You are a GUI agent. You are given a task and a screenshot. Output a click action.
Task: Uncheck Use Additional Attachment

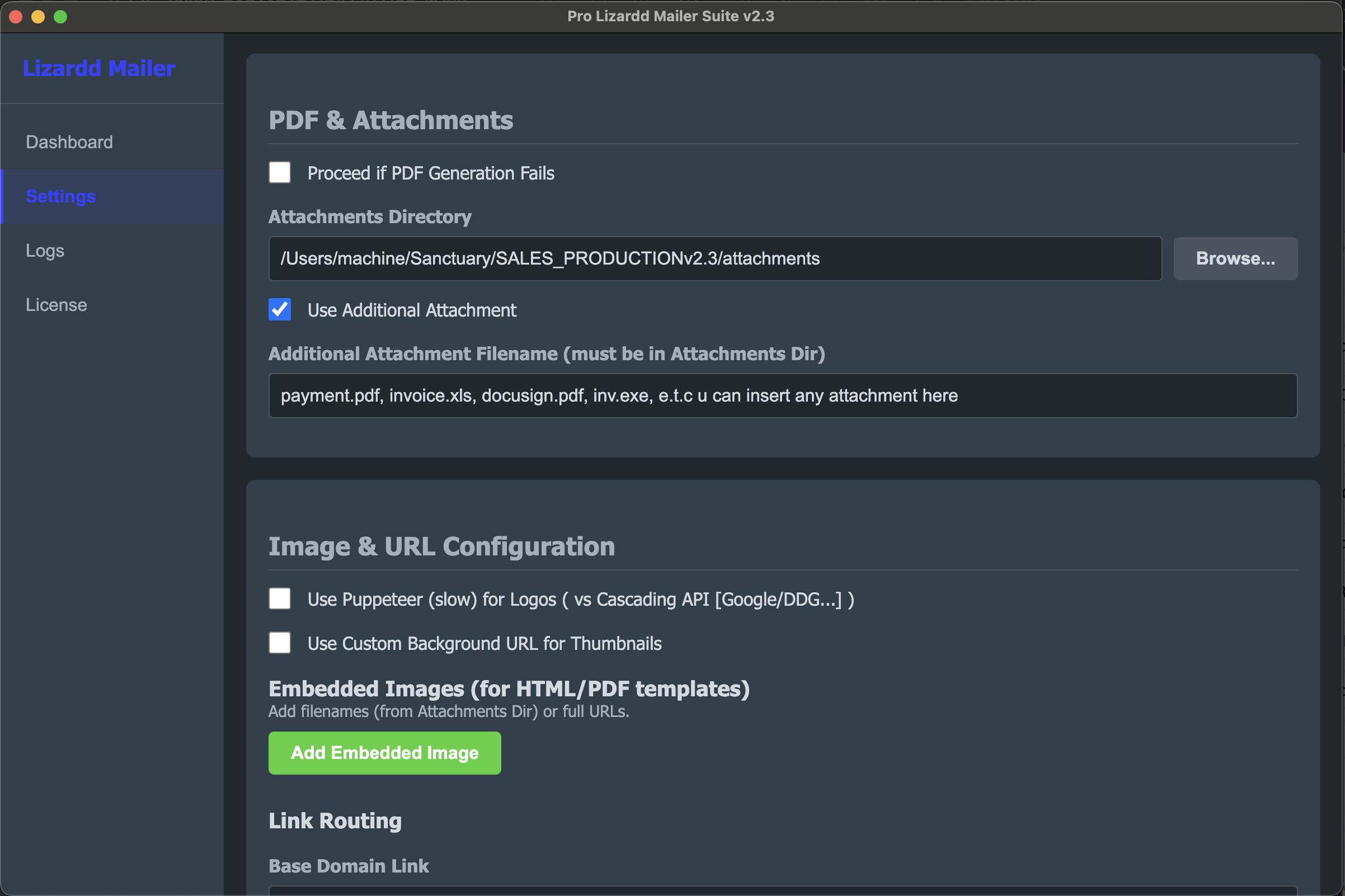tap(280, 309)
